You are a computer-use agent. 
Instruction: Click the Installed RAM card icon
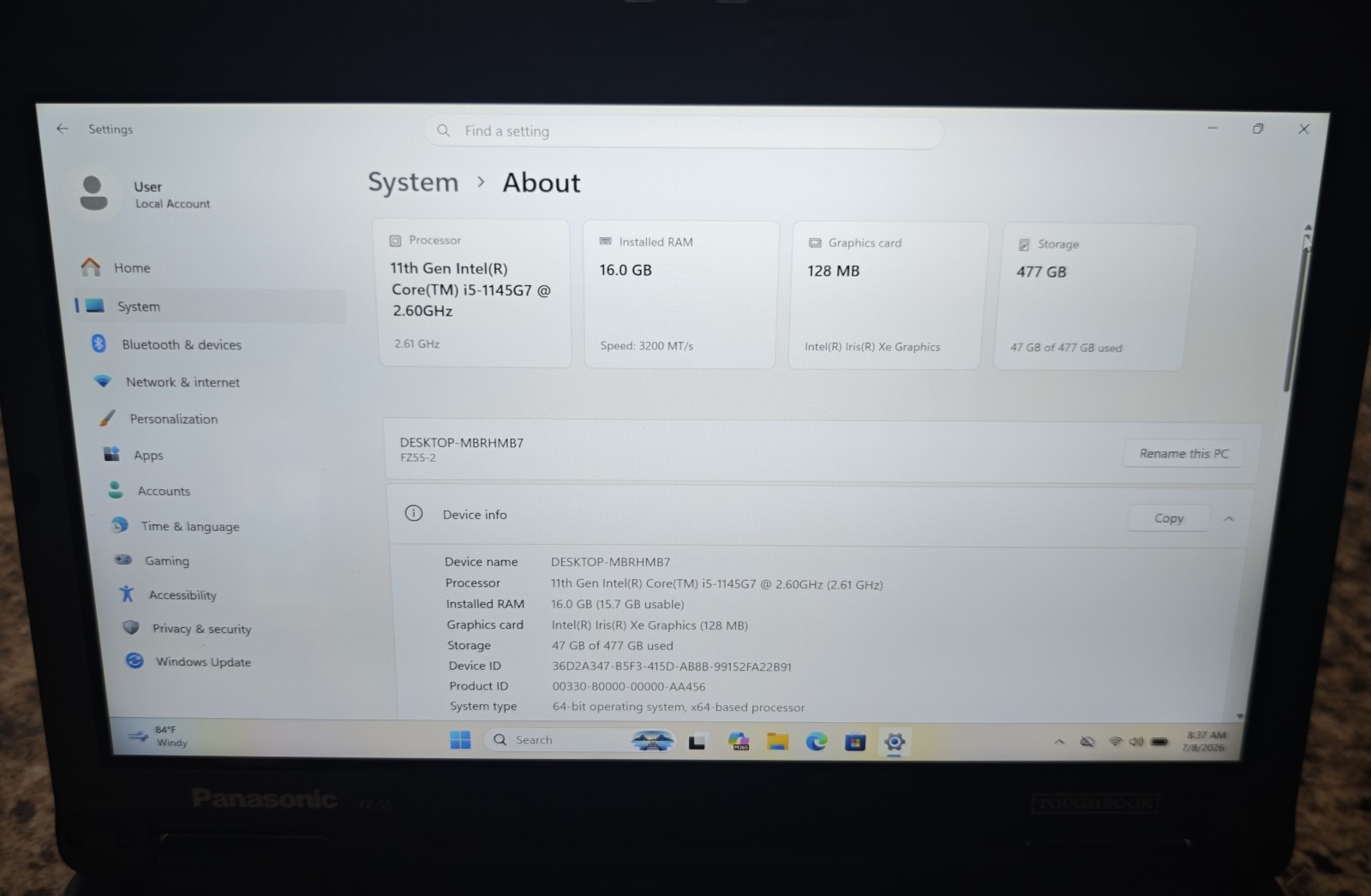coord(605,242)
